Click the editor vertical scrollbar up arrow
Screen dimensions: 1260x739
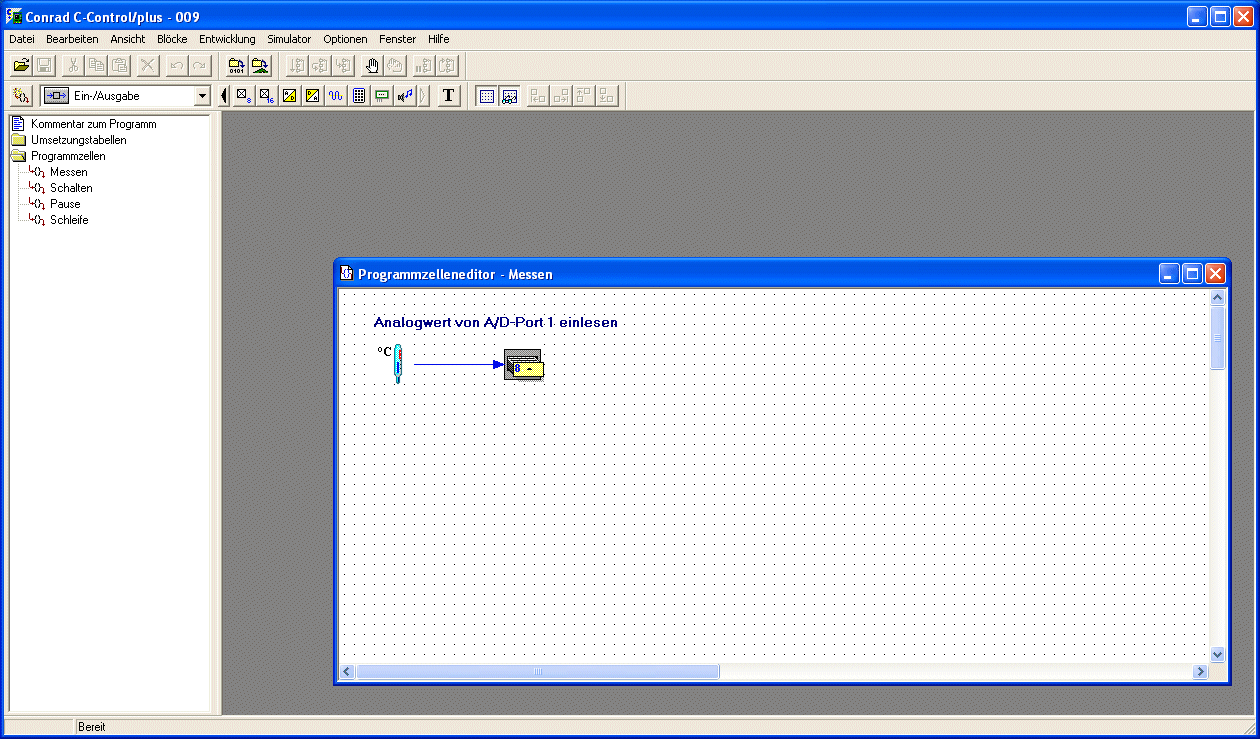coord(1217,298)
